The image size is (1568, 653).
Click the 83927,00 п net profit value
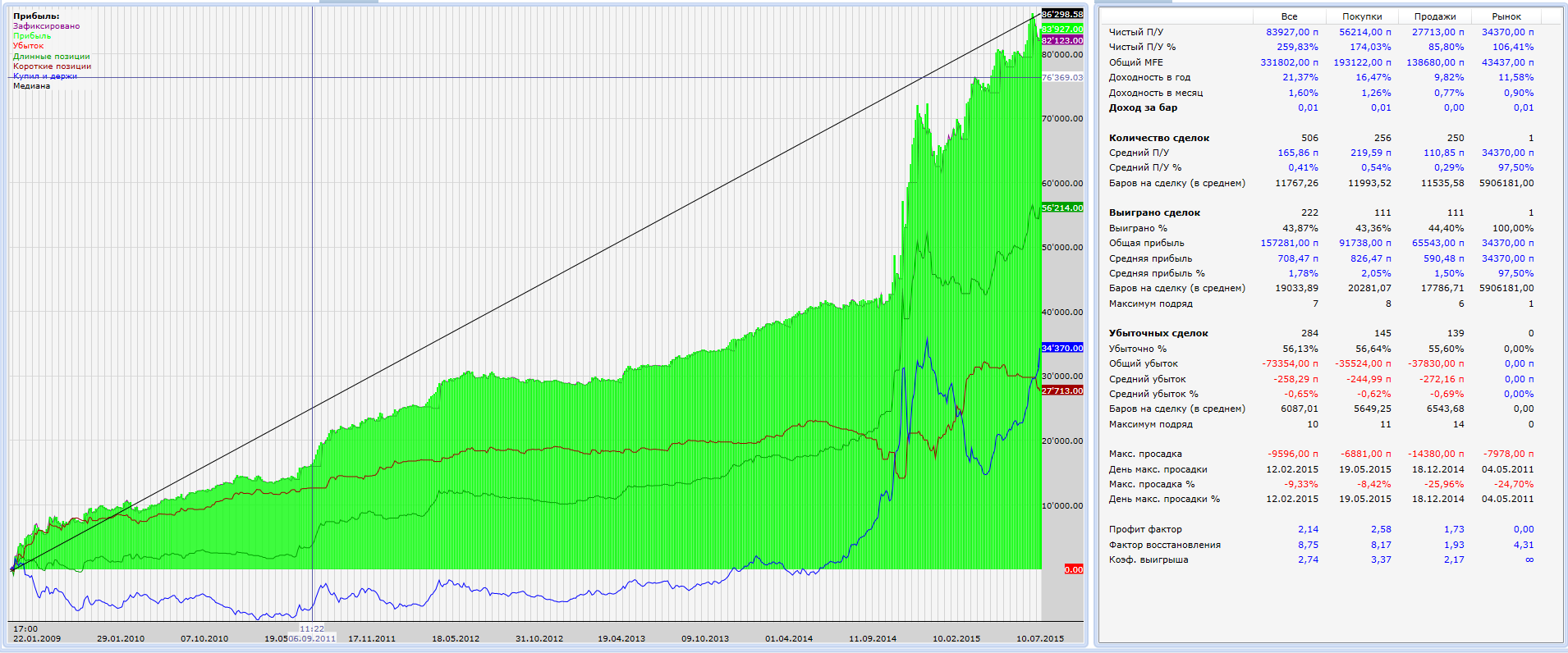click(x=1292, y=32)
